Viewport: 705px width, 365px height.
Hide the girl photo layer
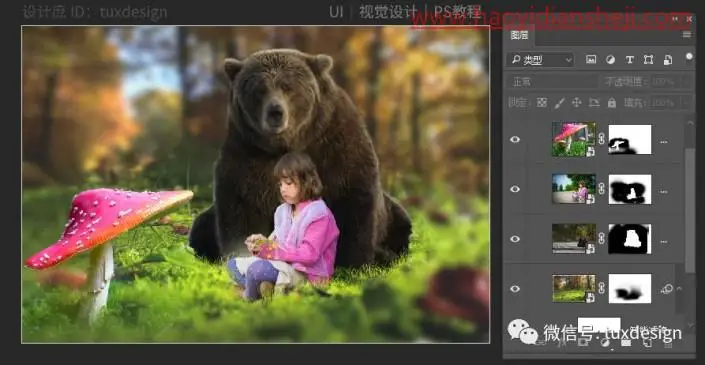coord(515,189)
